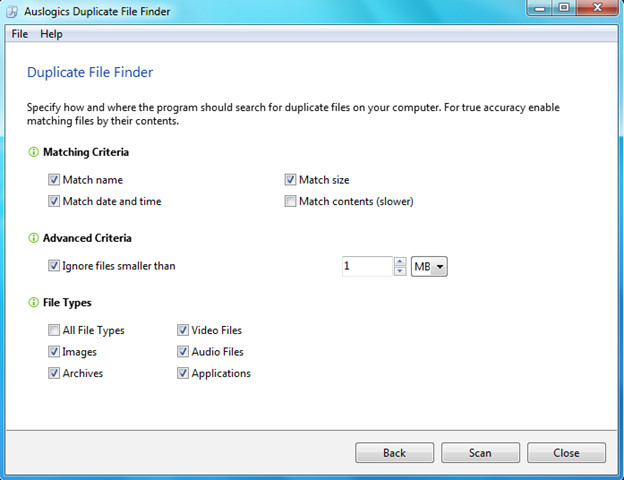This screenshot has height=480, width=624.
Task: Click the Duplicate File Finder heading
Action: coord(90,72)
